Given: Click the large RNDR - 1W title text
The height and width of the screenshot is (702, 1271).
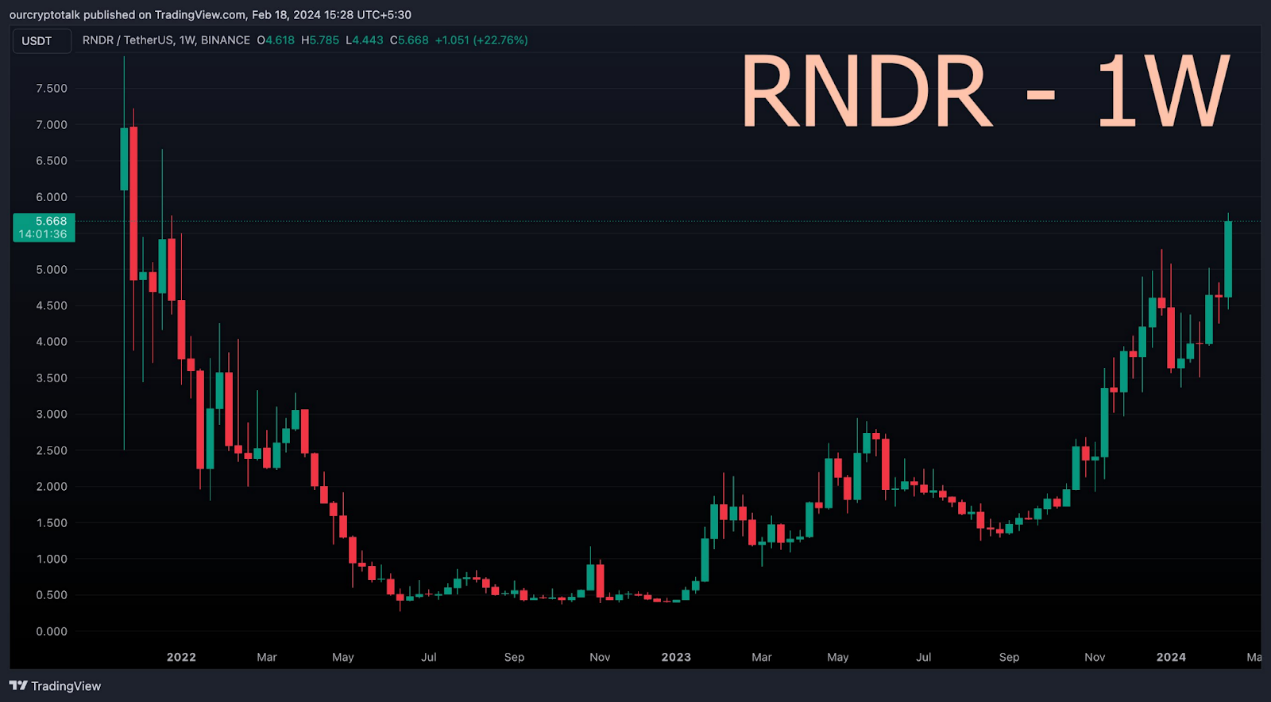Looking at the screenshot, I should tap(983, 92).
